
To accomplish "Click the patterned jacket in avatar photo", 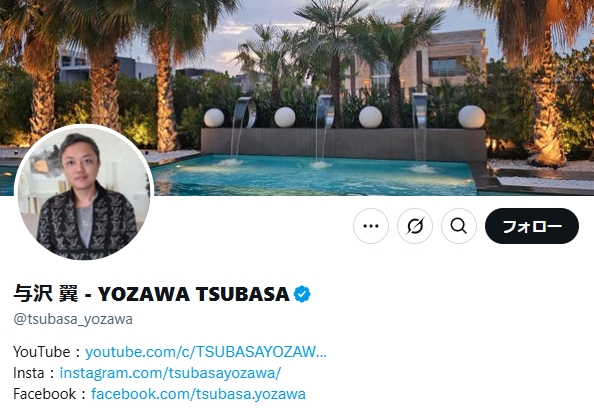I will (x=87, y=226).
